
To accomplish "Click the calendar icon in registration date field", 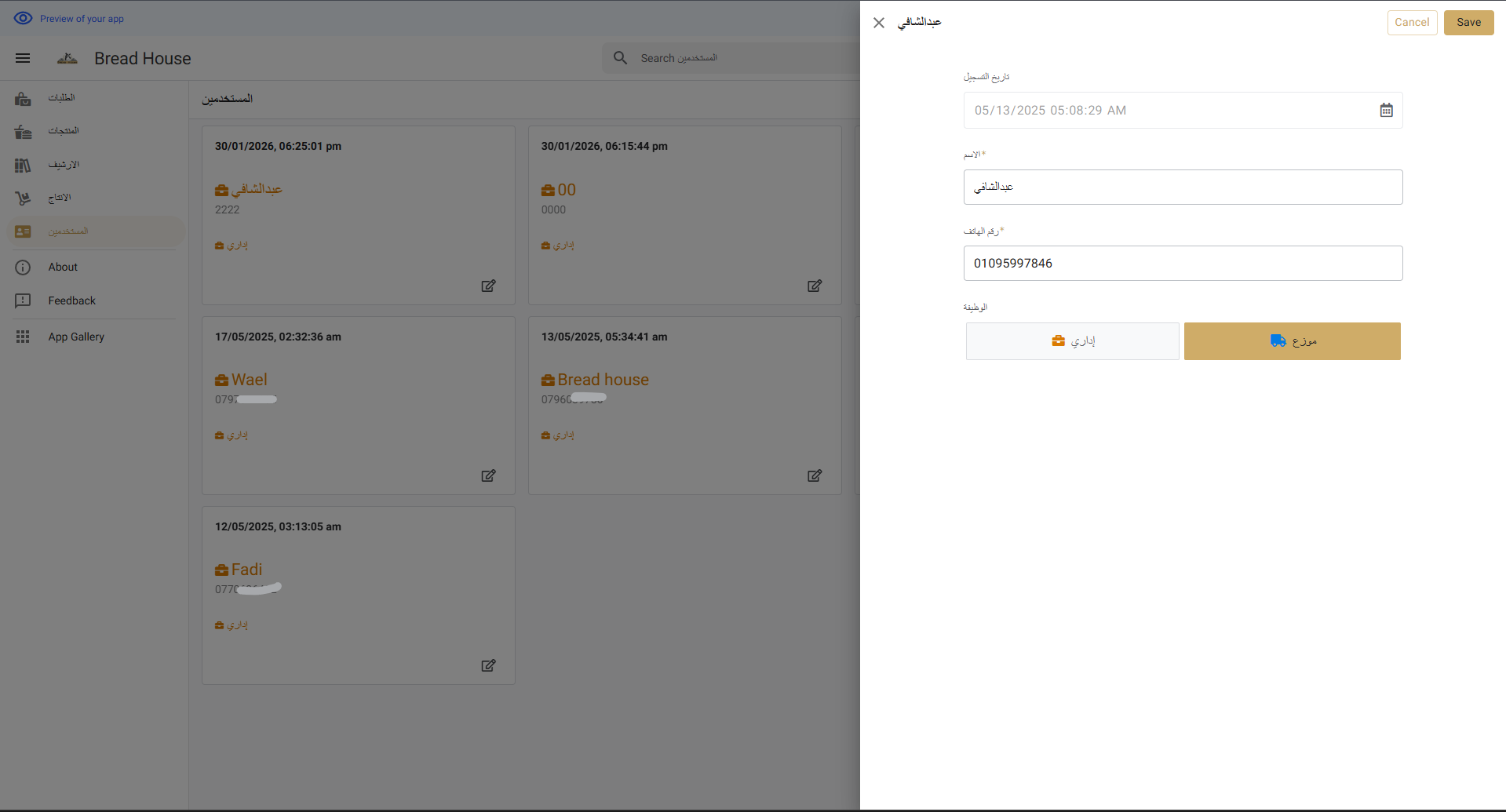I will coord(1386,111).
